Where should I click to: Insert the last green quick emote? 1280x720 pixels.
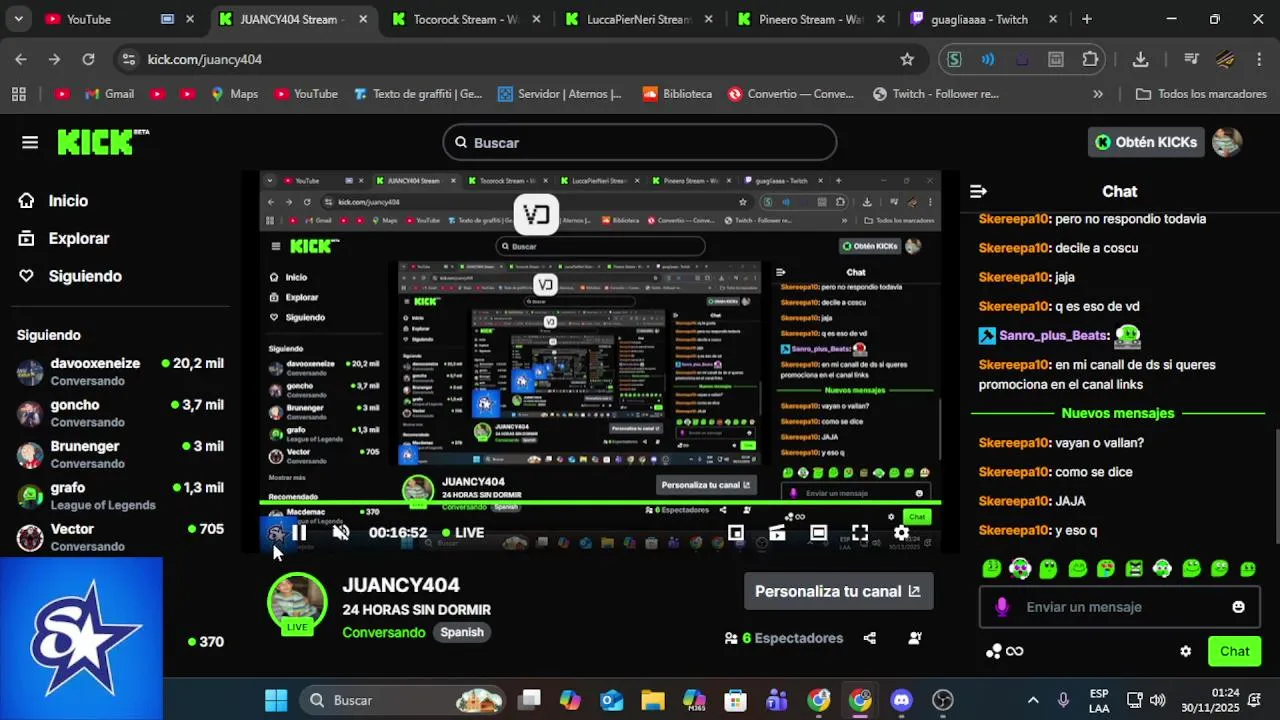click(1248, 569)
